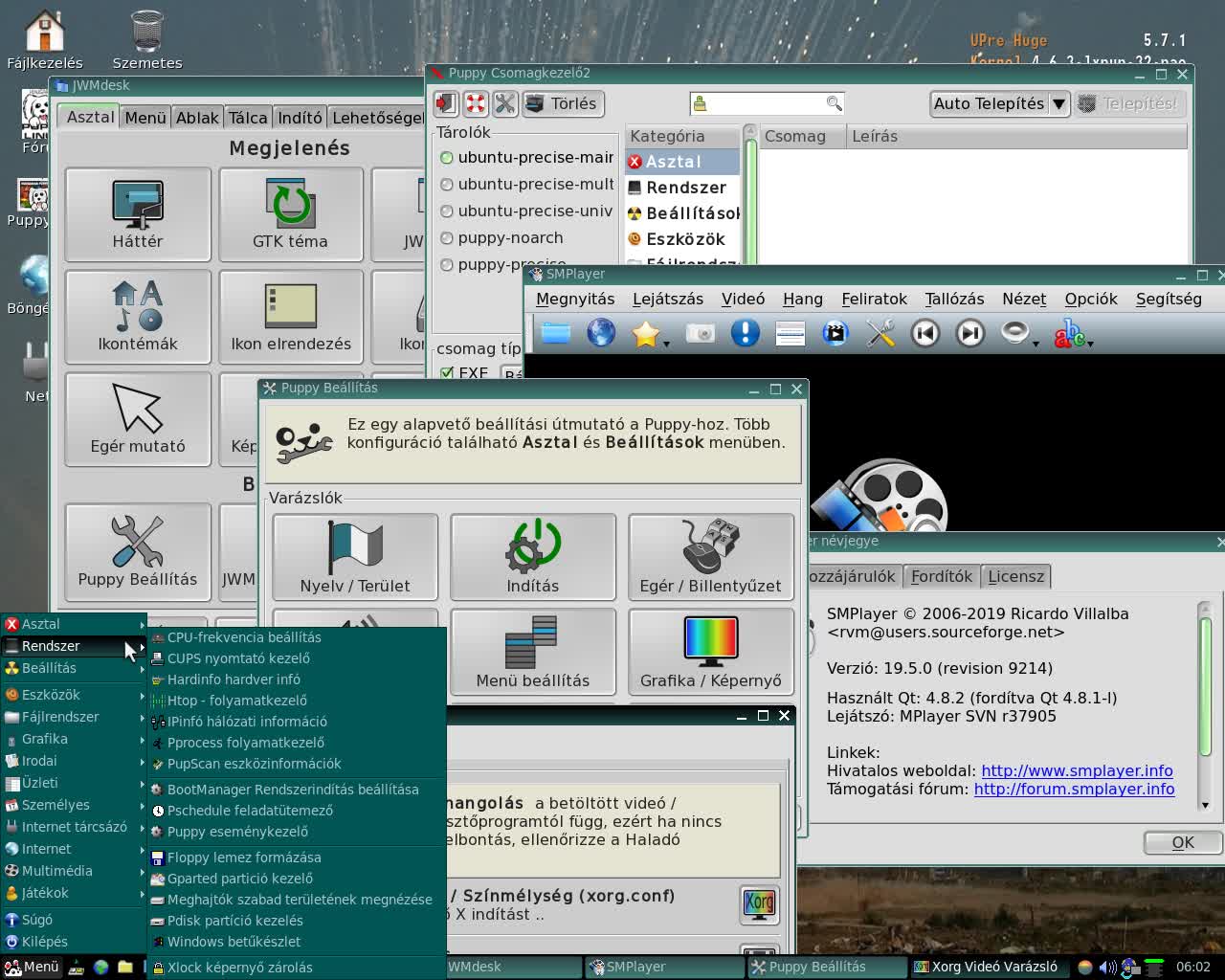
Task: Click the SMPlayer film clapper toolbar icon
Action: tap(835, 333)
